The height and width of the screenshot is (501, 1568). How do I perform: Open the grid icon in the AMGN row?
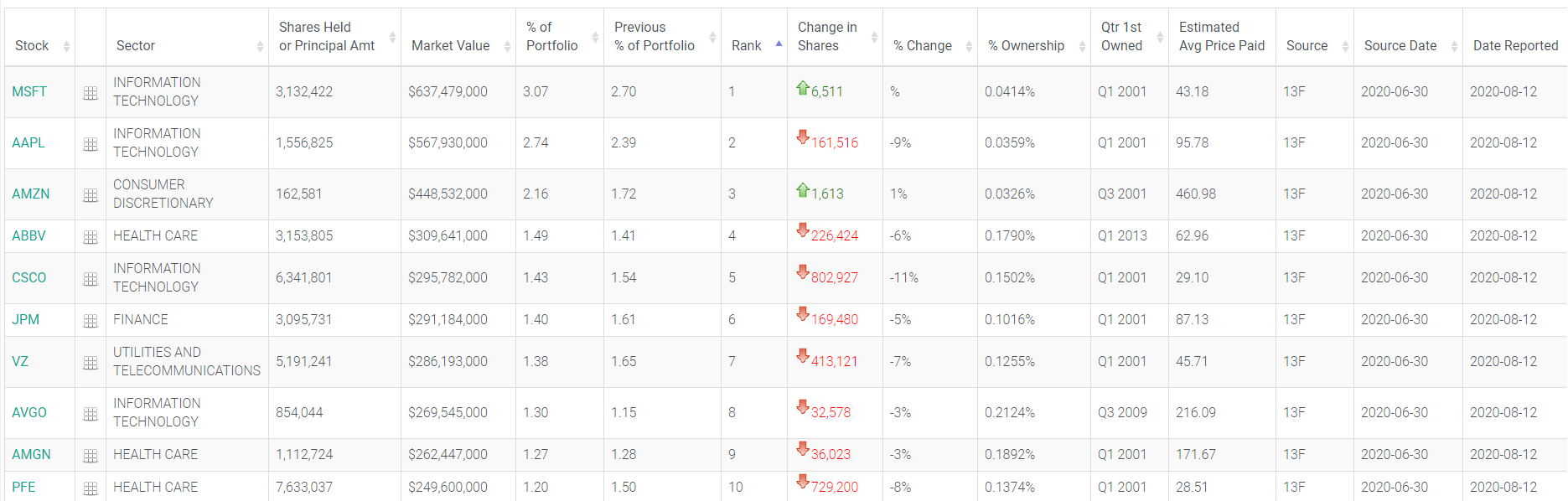click(x=91, y=457)
